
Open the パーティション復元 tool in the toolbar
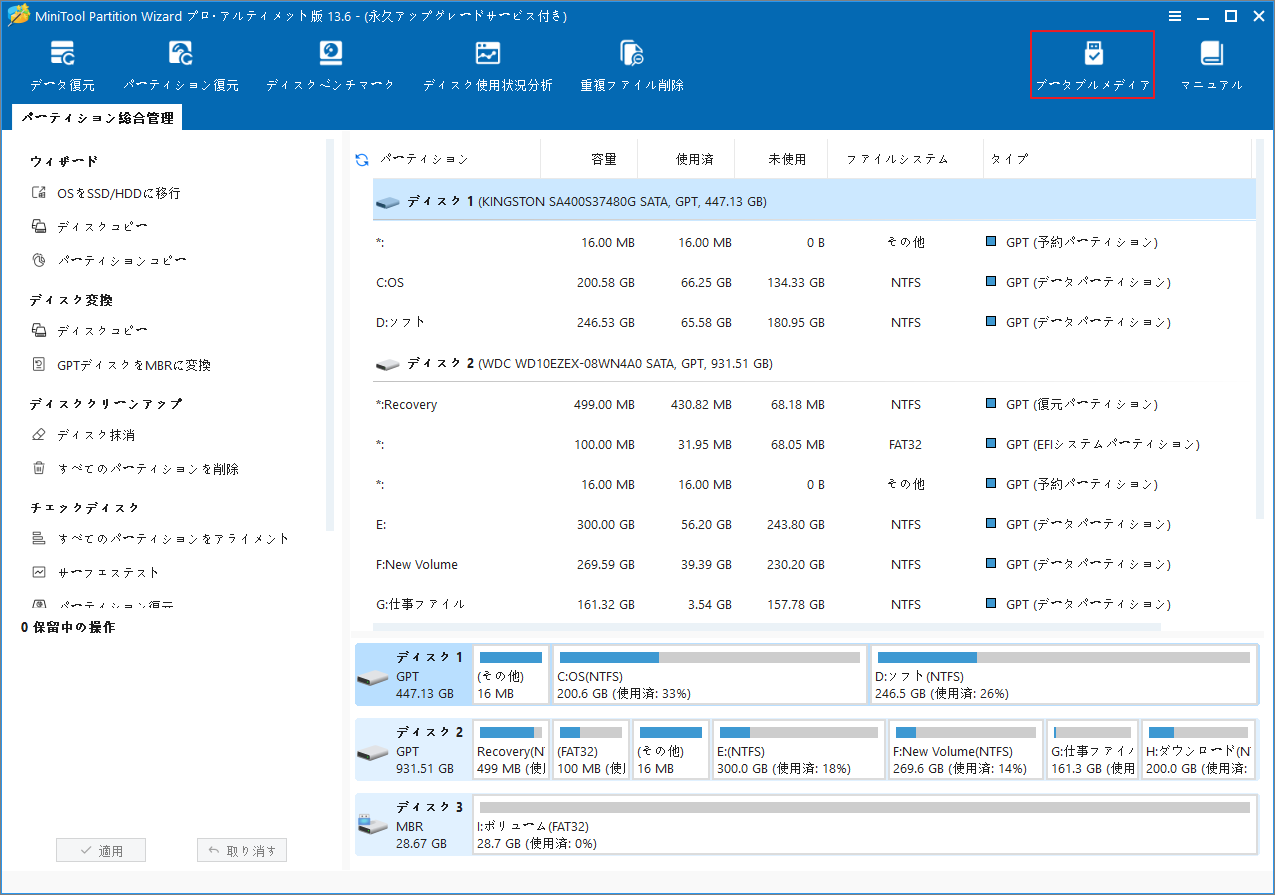(181, 66)
